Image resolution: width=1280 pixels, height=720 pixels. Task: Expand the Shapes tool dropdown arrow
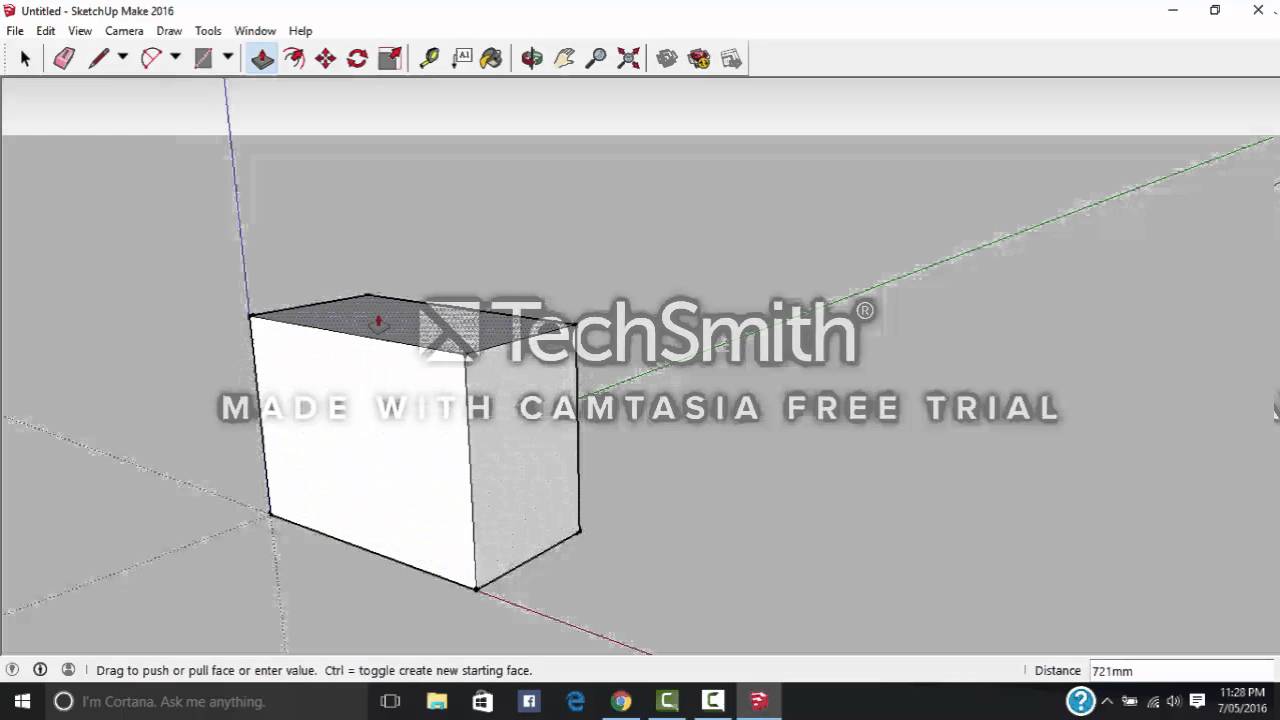coord(227,58)
